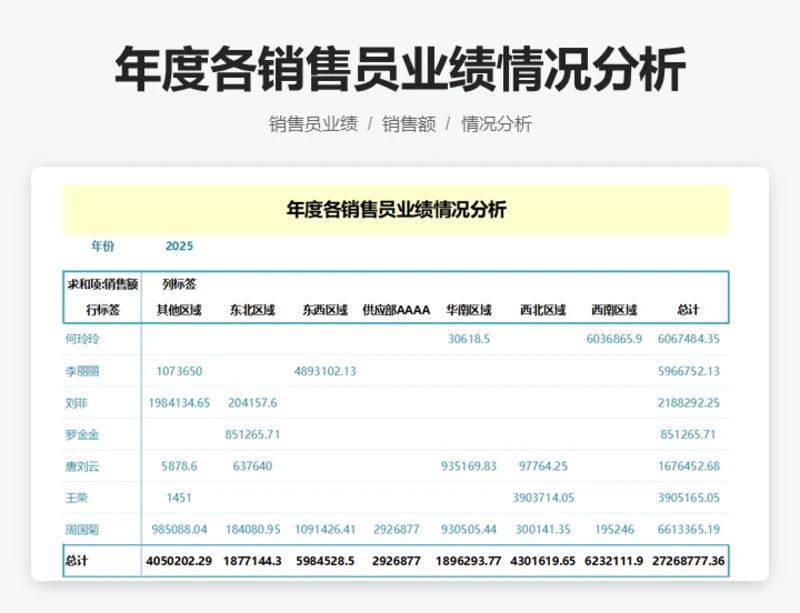Select the 总计 row label
The width and height of the screenshot is (800, 613).
77,561
